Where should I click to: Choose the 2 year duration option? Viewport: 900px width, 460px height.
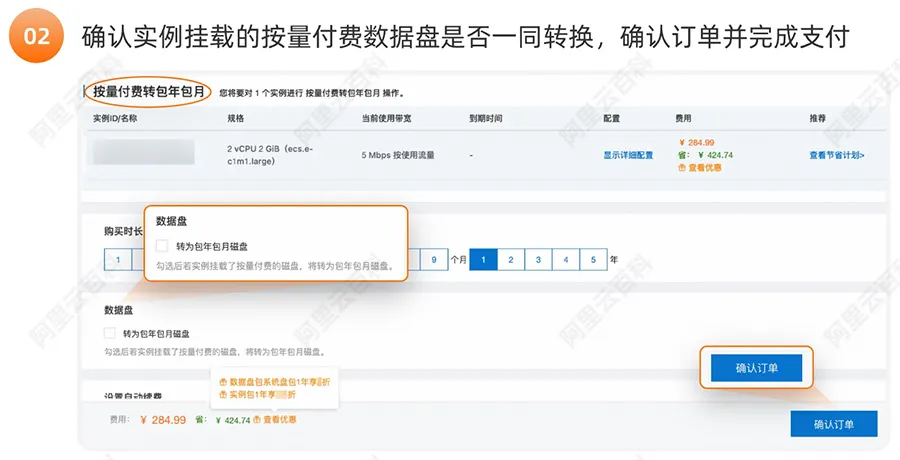click(x=511, y=260)
